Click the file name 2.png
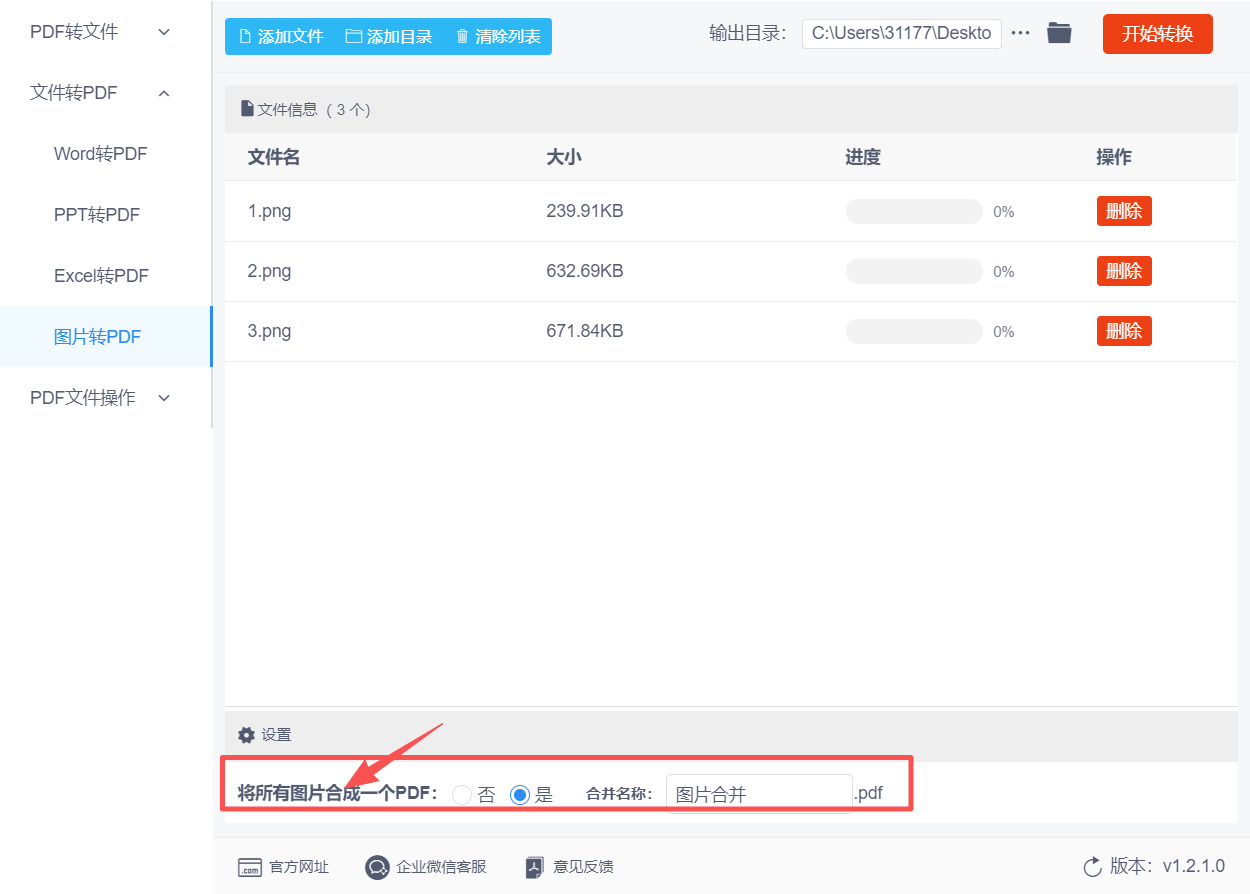The image size is (1250, 894). [270, 271]
